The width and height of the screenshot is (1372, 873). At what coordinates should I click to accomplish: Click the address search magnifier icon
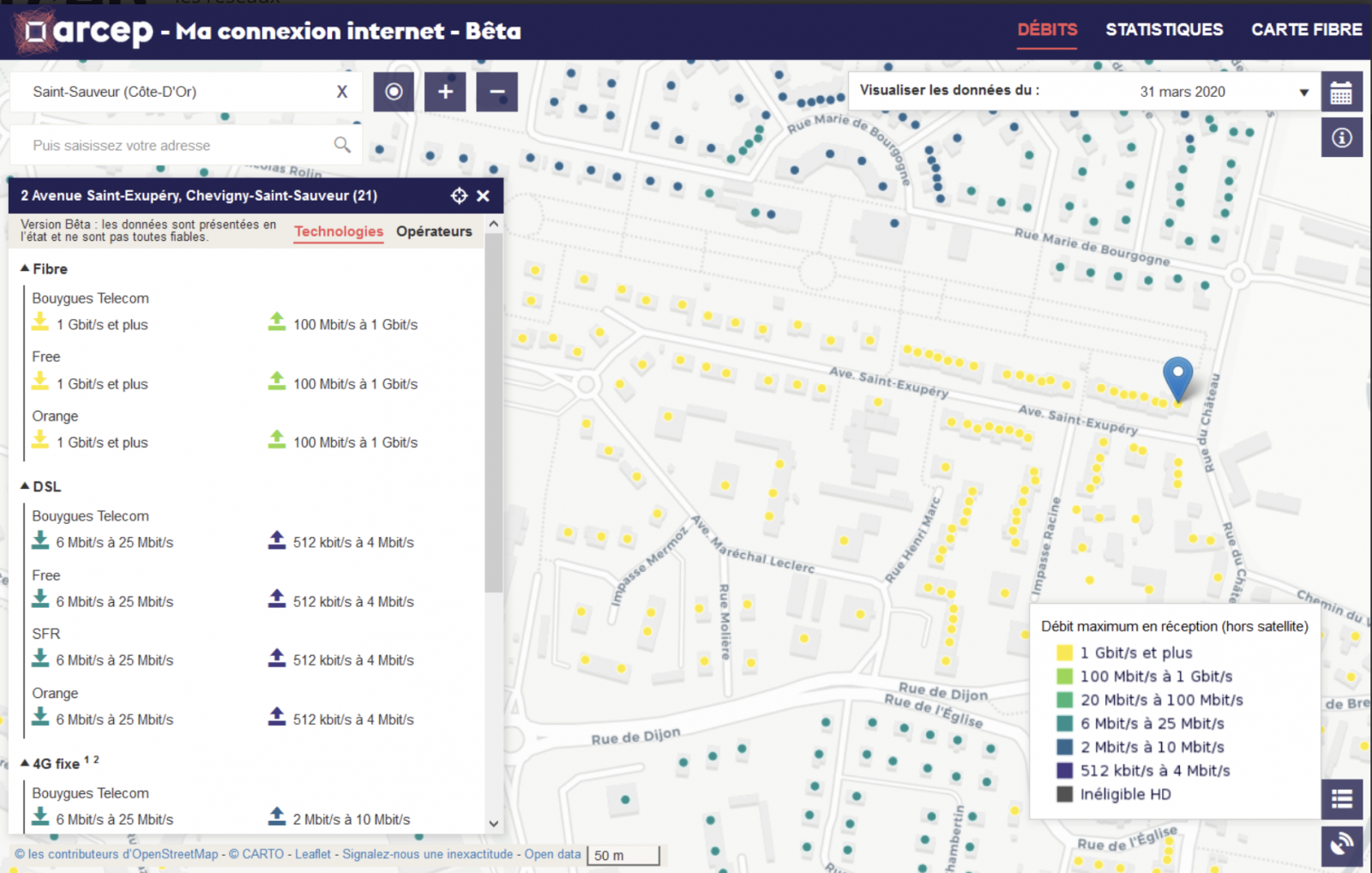pyautogui.click(x=342, y=145)
